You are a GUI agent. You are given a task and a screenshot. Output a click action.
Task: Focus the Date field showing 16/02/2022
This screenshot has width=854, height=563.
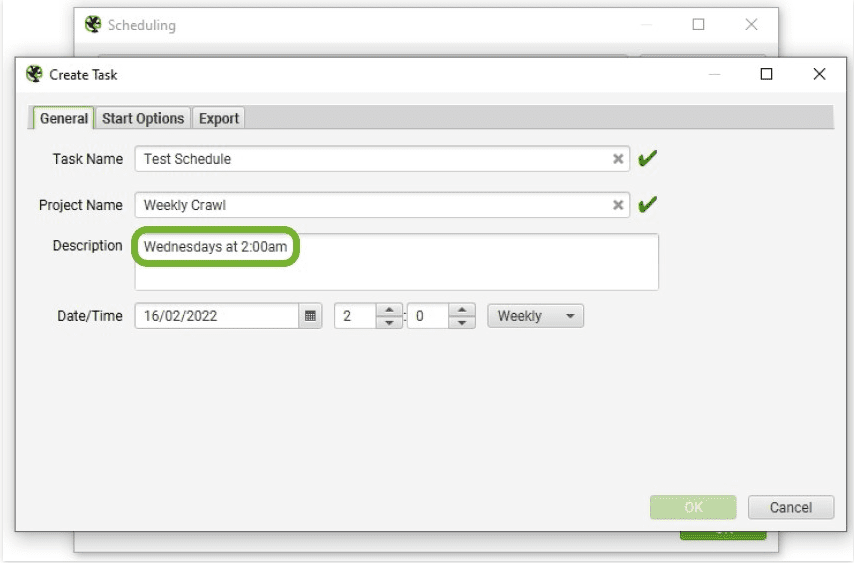coord(217,316)
